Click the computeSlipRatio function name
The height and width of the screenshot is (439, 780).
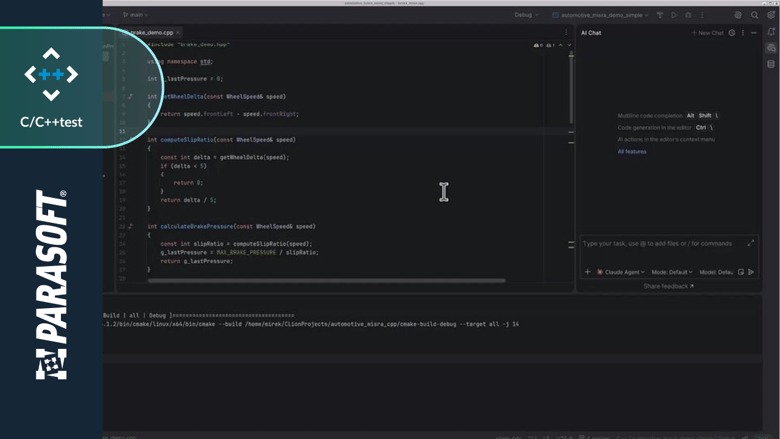(x=187, y=140)
